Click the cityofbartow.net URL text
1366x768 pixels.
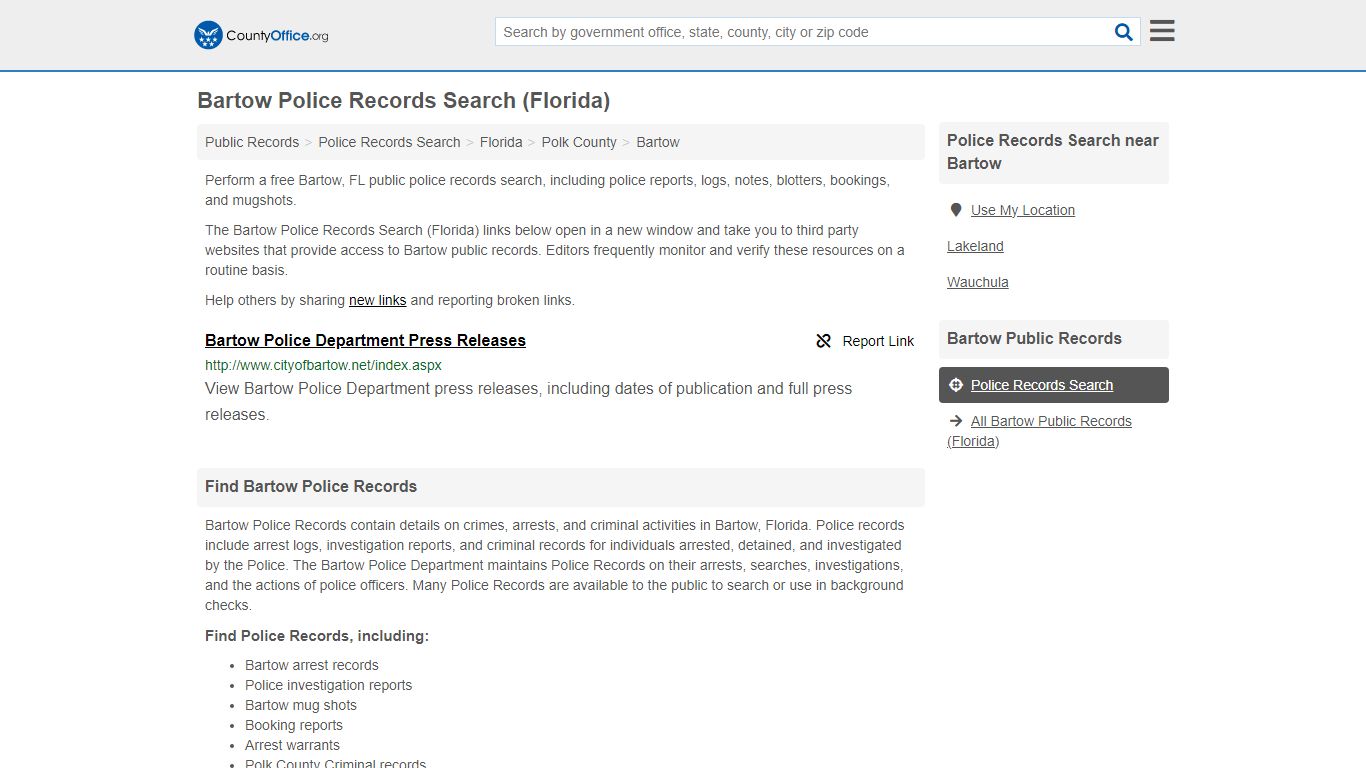(323, 365)
